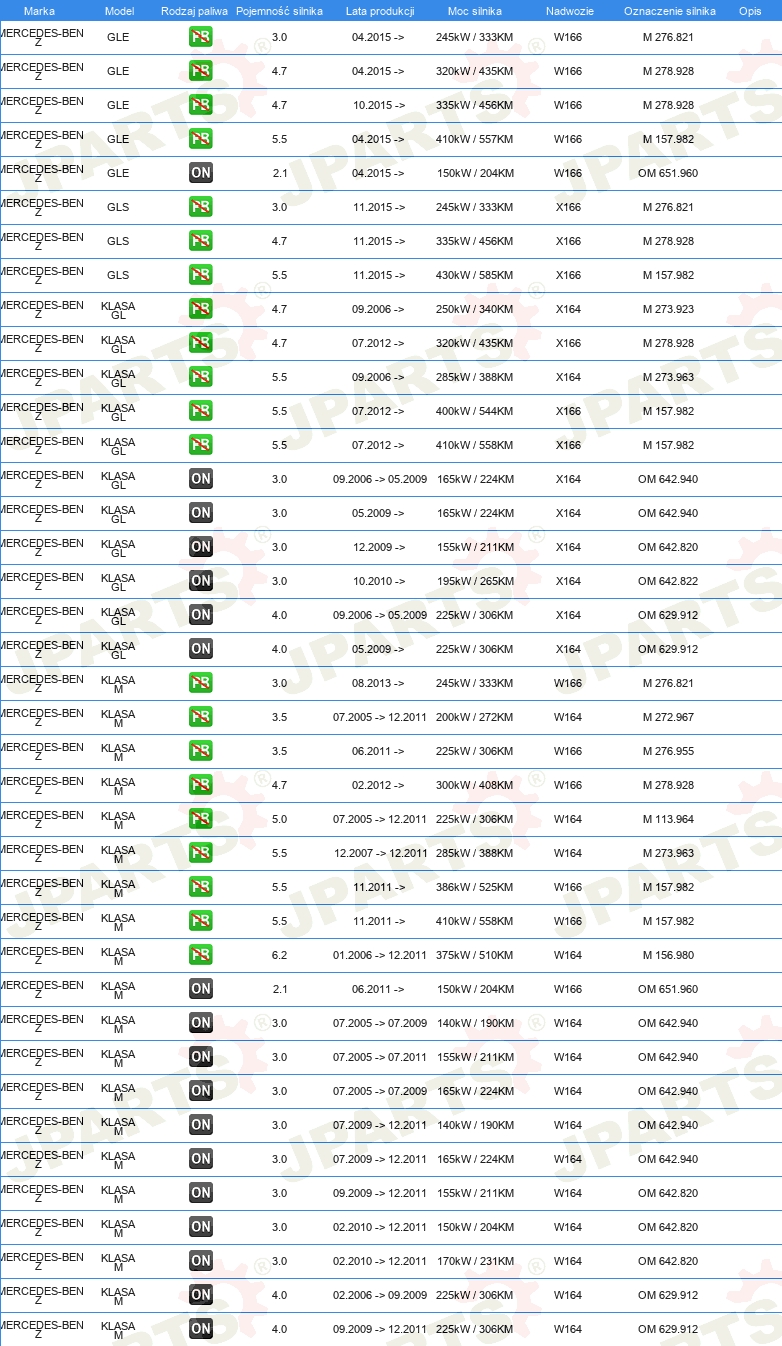782x1346 pixels.
Task: Click the PB icon in Klasa GL 285kW/388KM row
Action: tap(201, 377)
